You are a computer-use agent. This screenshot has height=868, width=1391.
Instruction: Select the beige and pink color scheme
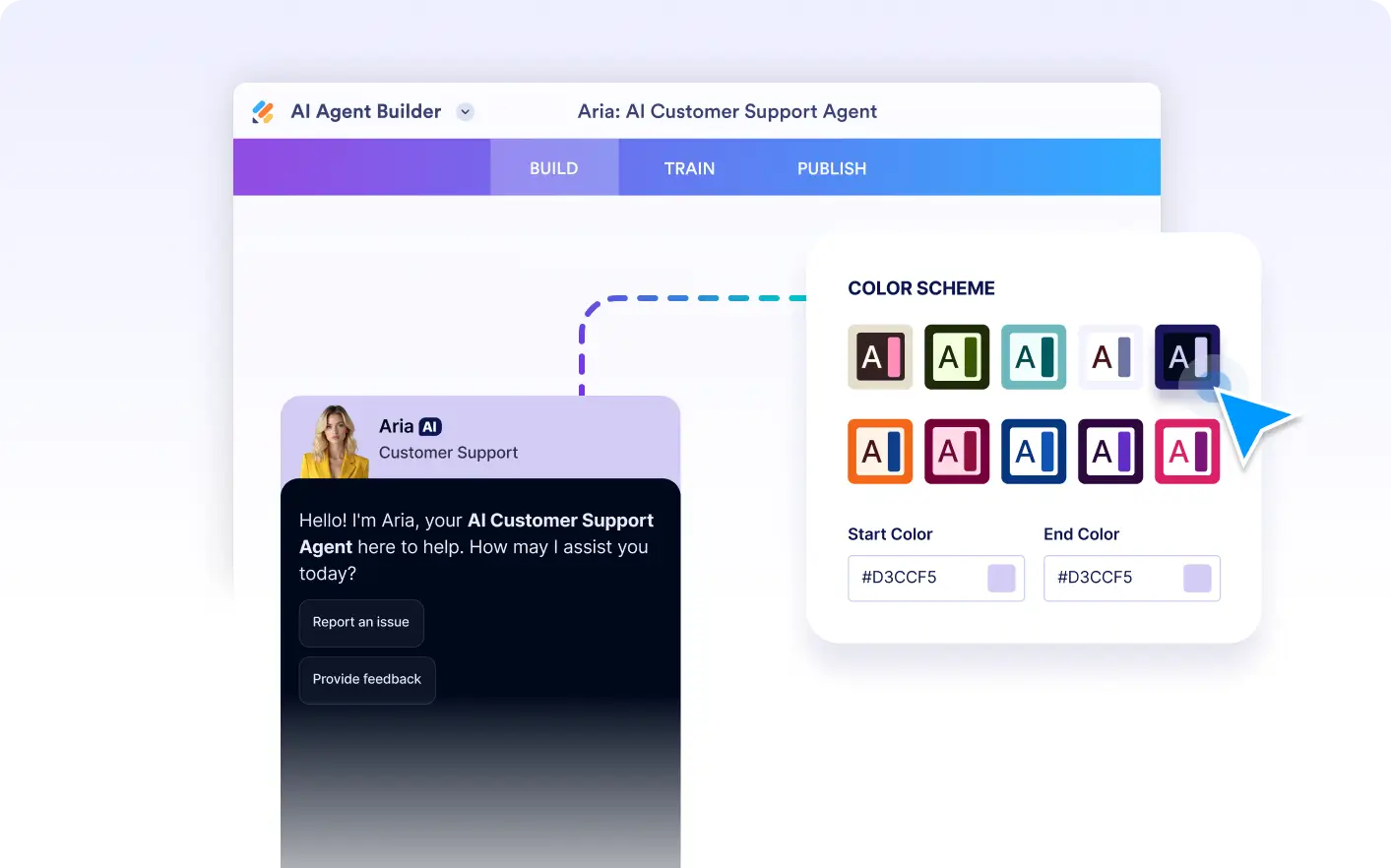(x=880, y=357)
